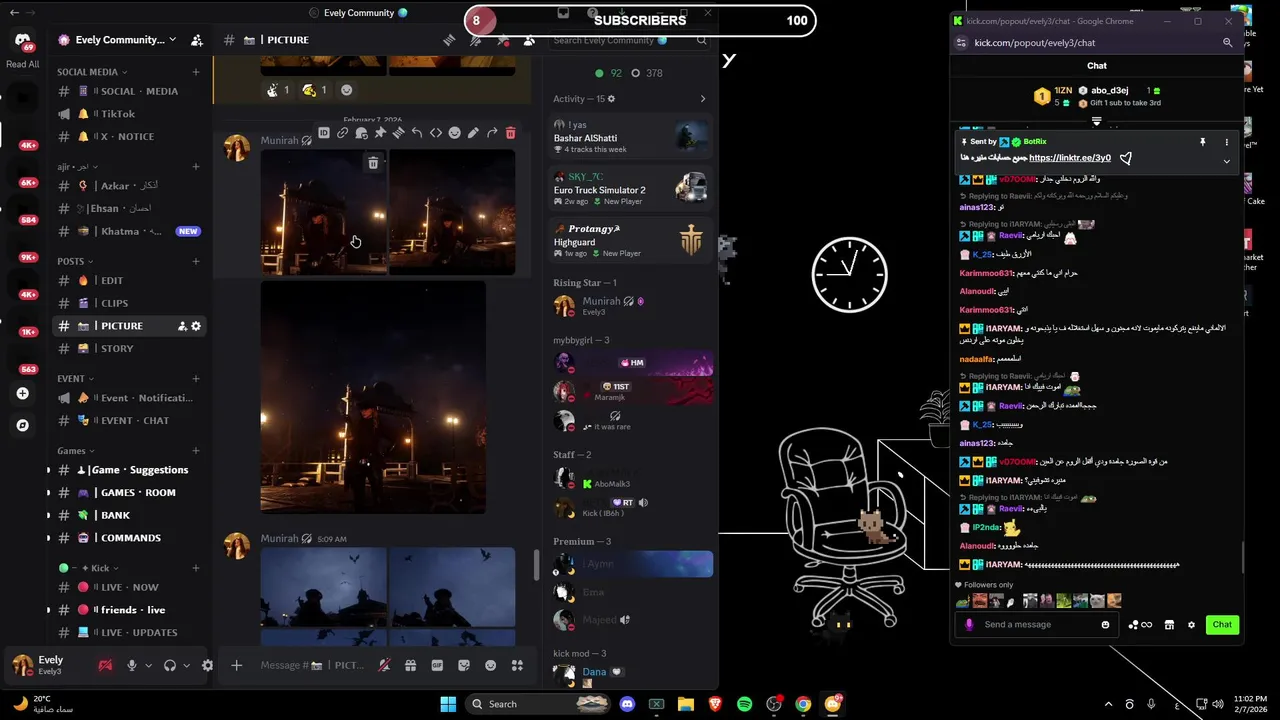This screenshot has width=1280, height=720.
Task: Open pinned message three-dot menu in Kick
Action: (1227, 142)
